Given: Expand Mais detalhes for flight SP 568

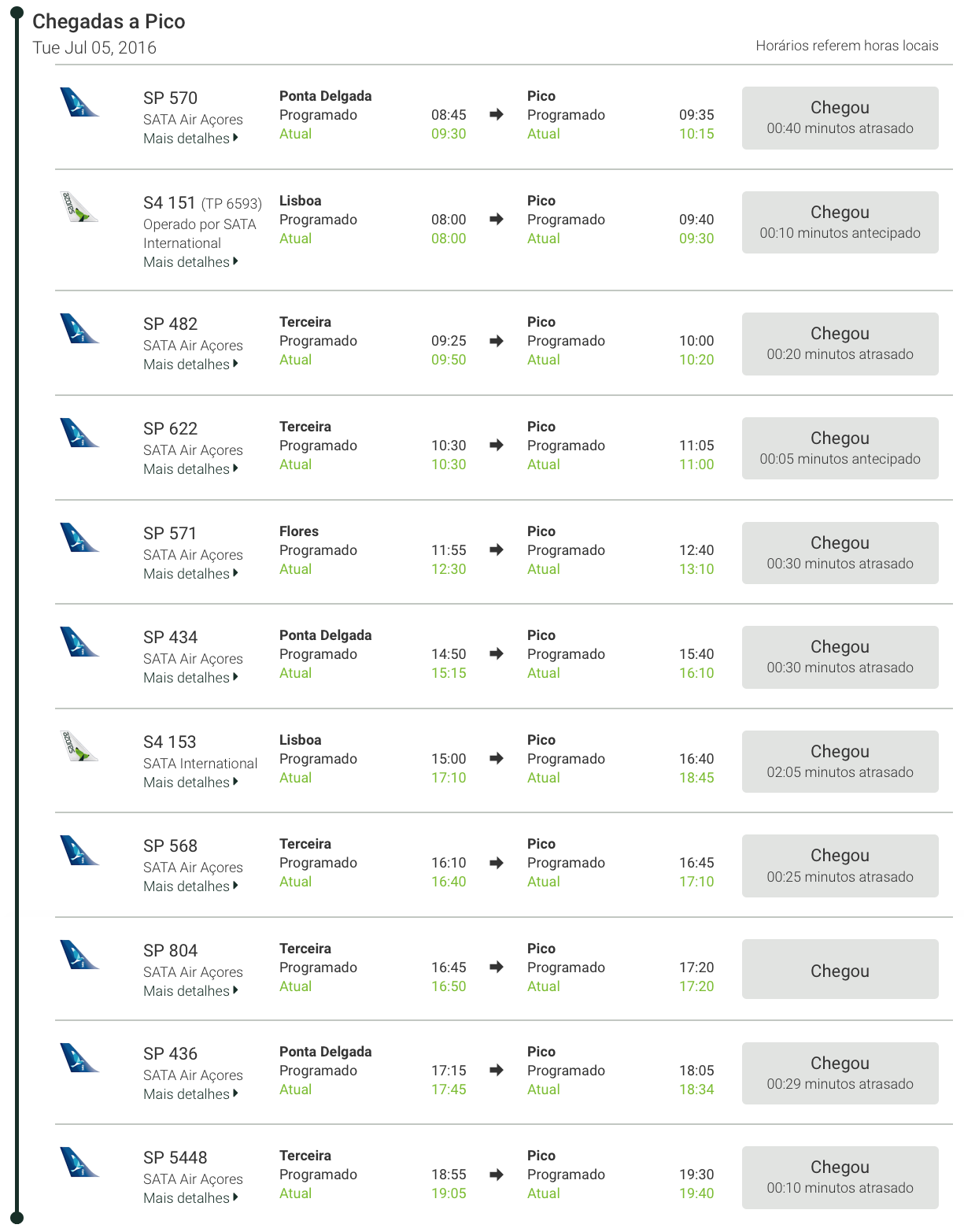Looking at the screenshot, I should (x=190, y=886).
